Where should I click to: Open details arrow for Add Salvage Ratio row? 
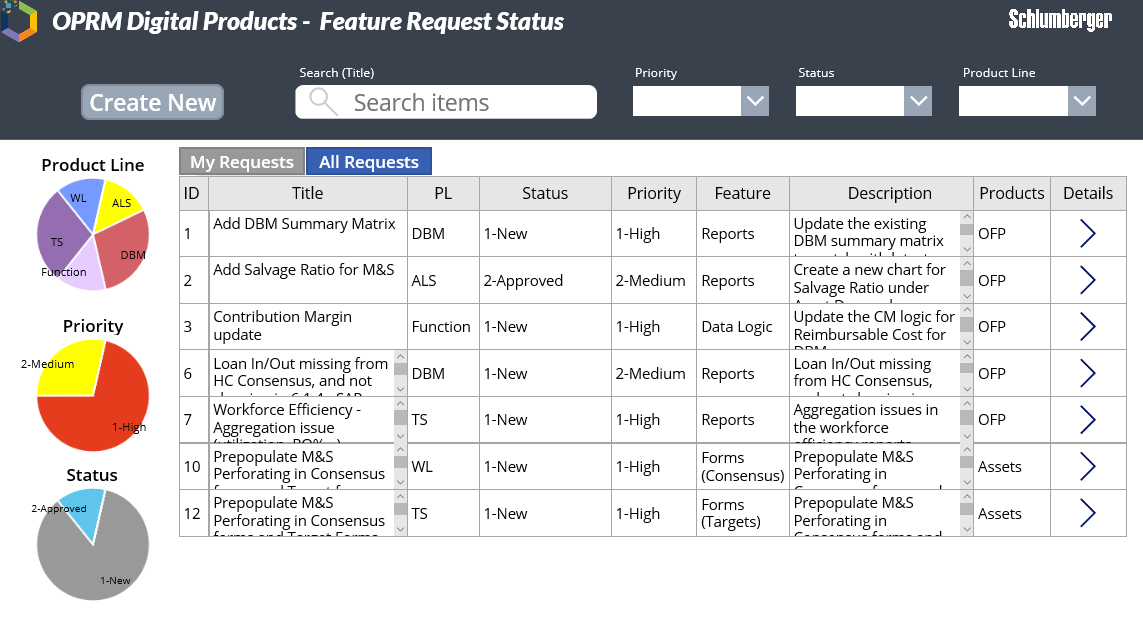1088,280
